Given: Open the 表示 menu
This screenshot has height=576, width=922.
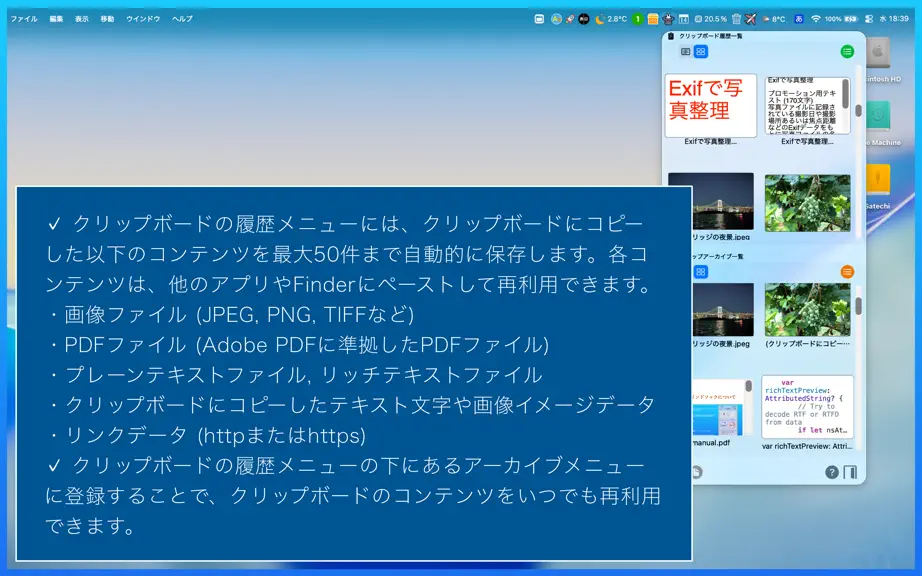Looking at the screenshot, I should pos(82,19).
